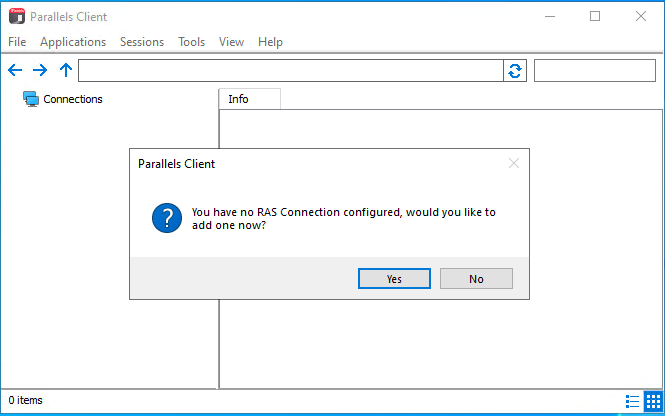This screenshot has width=665, height=416.
Task: Click the Connections computer icon
Action: click(x=31, y=99)
